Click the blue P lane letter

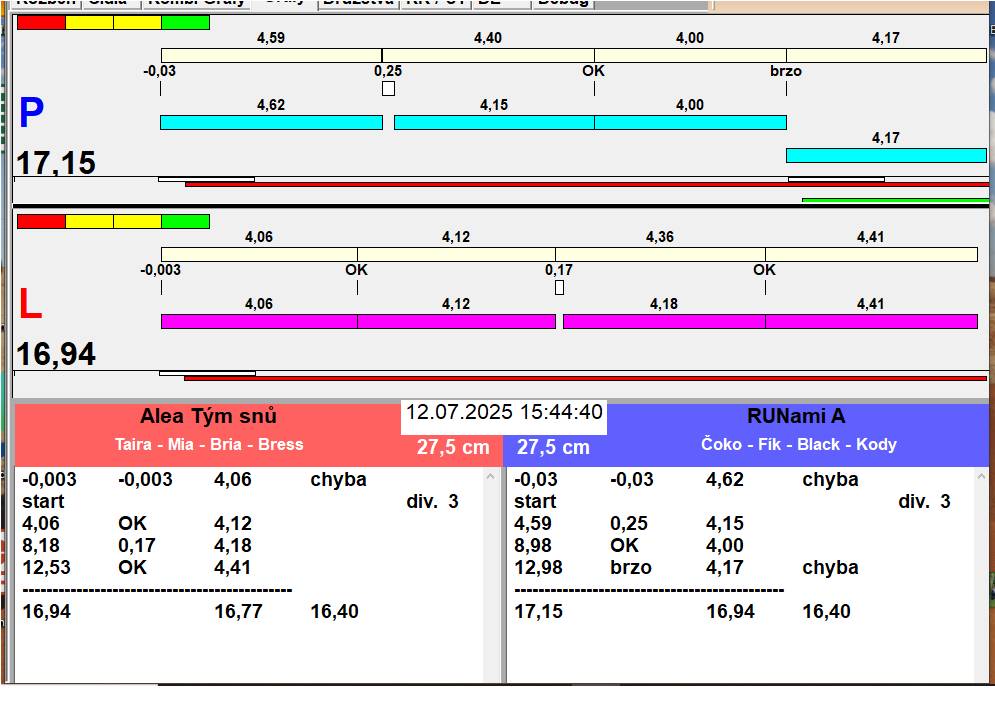click(x=31, y=112)
